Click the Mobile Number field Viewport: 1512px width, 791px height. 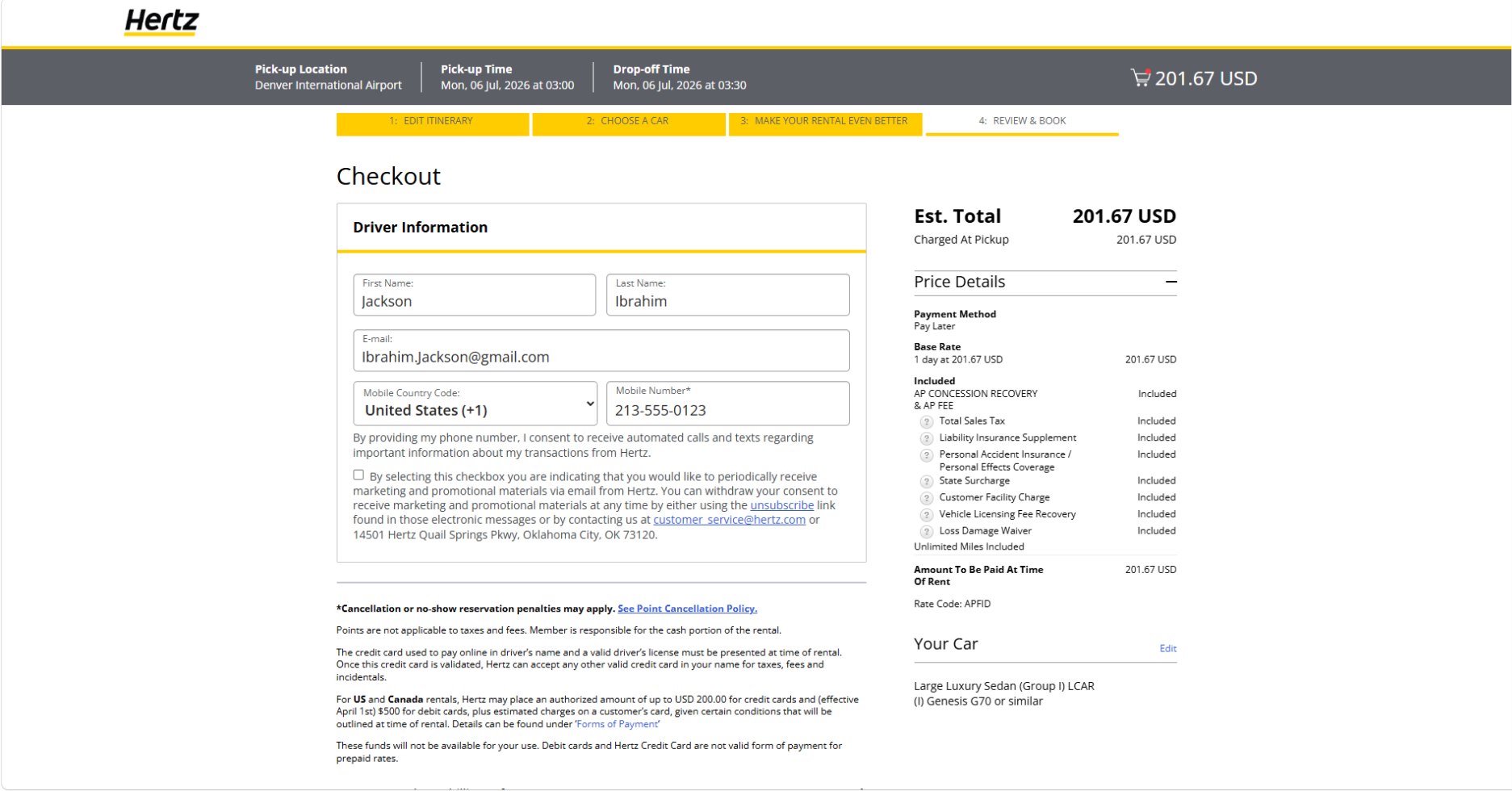click(727, 404)
